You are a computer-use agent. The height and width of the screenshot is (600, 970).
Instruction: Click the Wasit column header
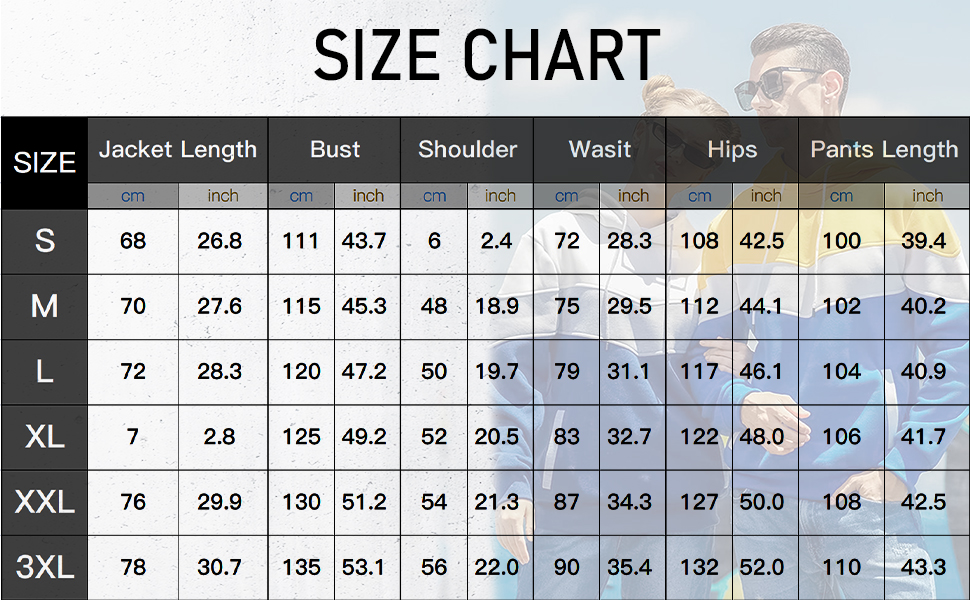tap(600, 150)
